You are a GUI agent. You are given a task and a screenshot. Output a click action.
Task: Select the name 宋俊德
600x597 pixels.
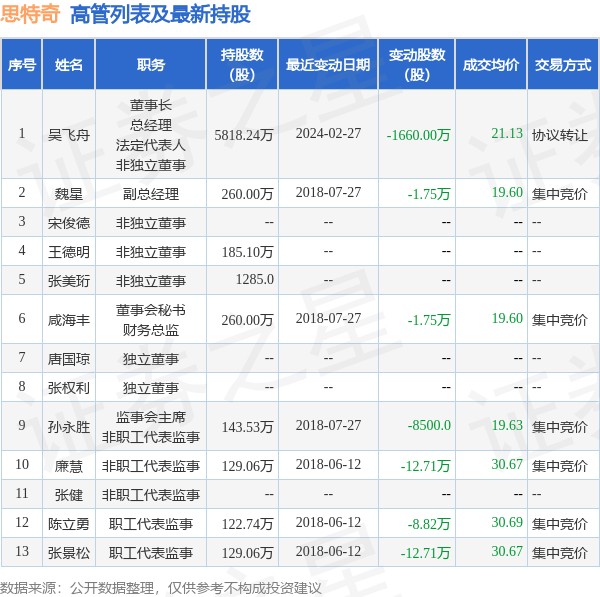(x=68, y=223)
